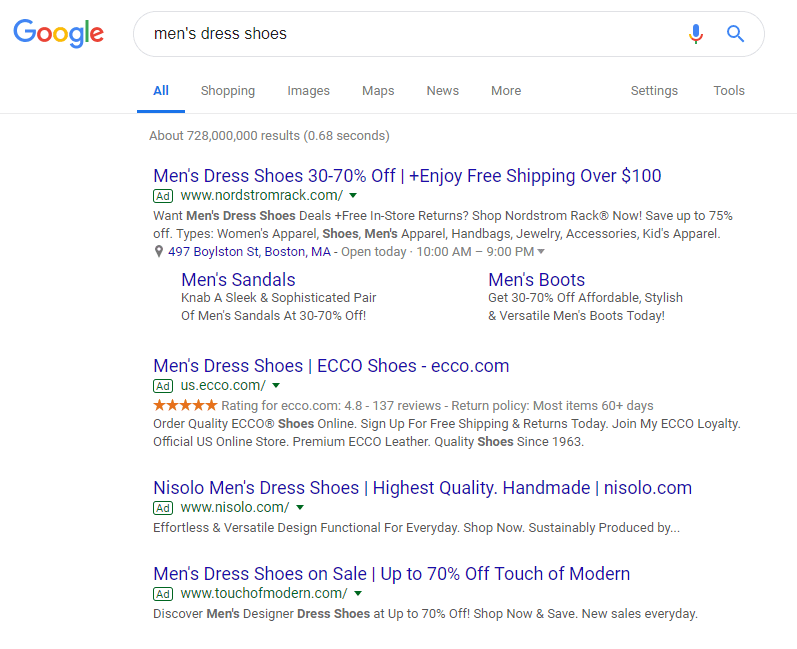This screenshot has width=797, height=649.
Task: Open the Touch of Modern sale headline
Action: pyautogui.click(x=391, y=574)
